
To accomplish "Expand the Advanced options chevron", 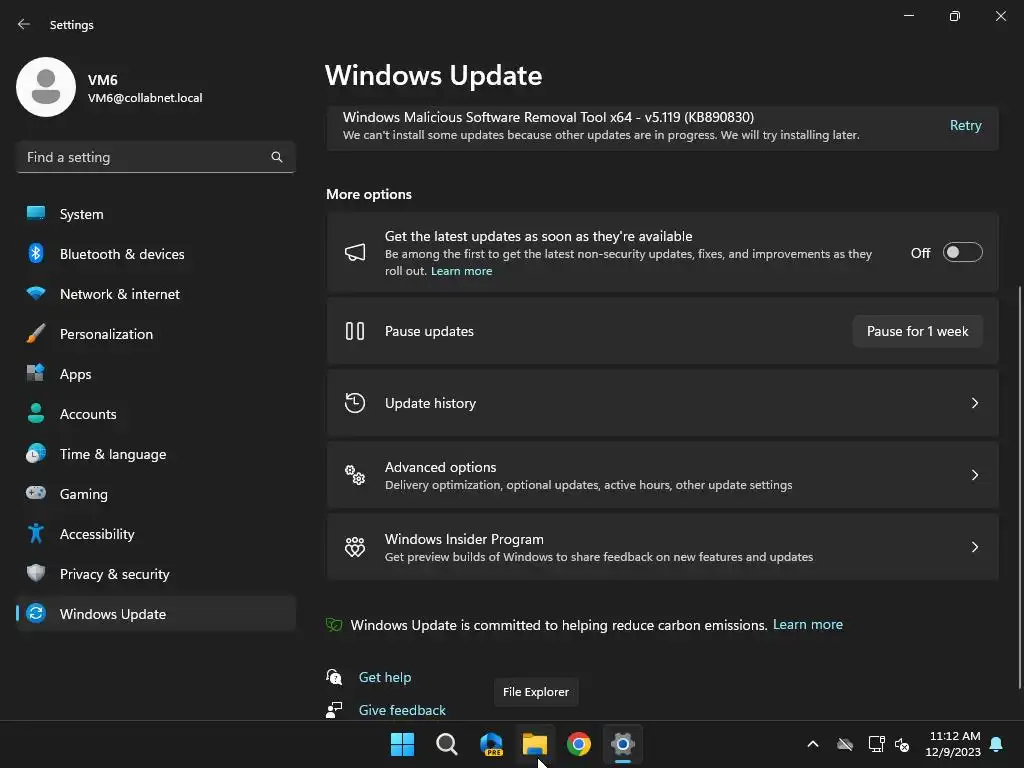I will click(975, 475).
